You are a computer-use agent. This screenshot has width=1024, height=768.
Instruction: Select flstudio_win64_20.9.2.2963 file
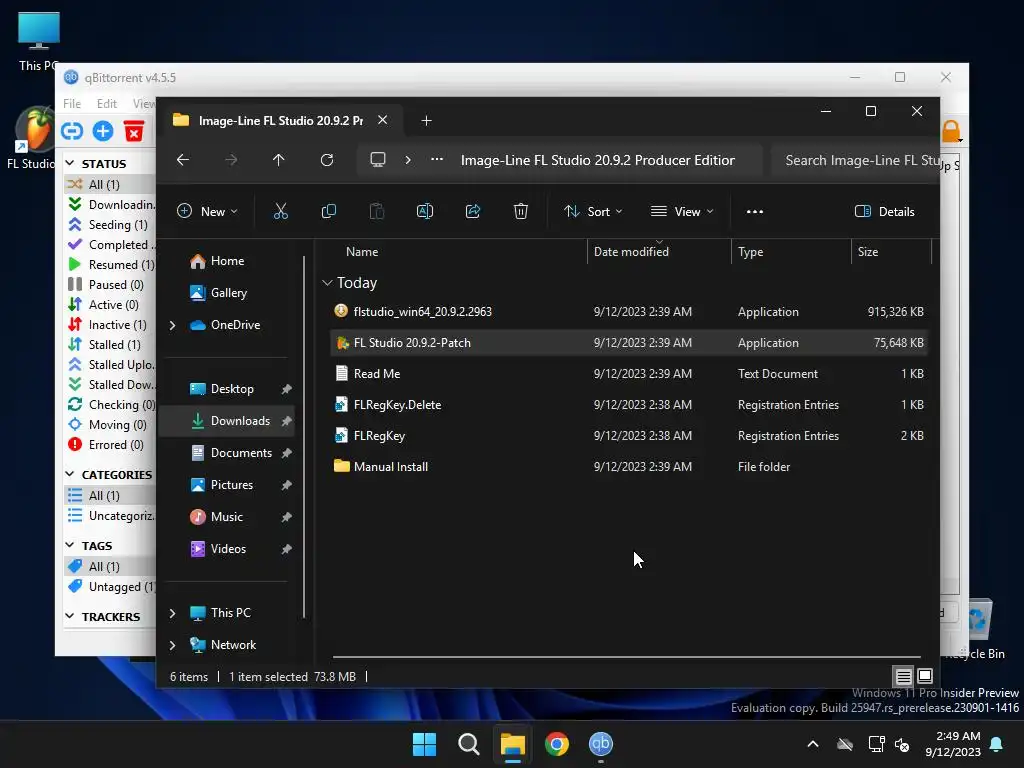(630, 312)
